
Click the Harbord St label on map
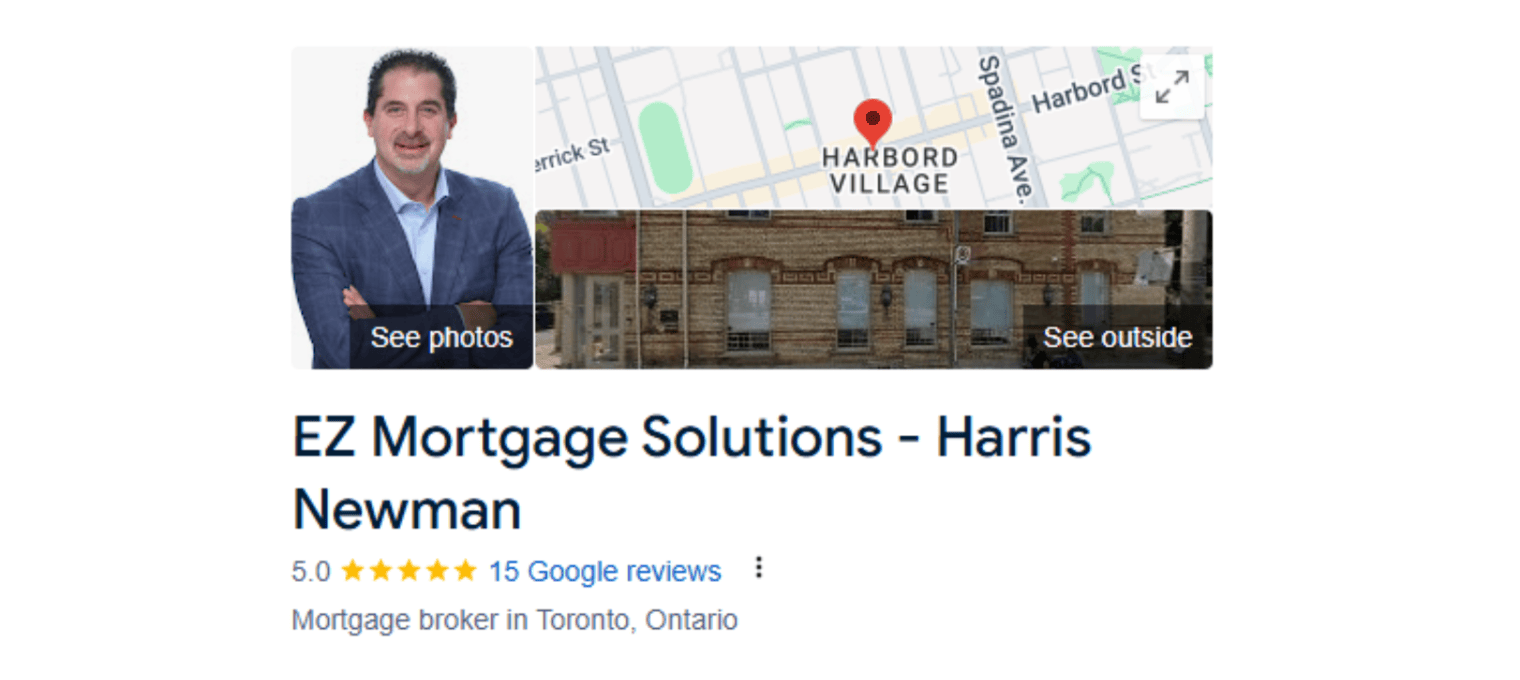pyautogui.click(x=1095, y=88)
